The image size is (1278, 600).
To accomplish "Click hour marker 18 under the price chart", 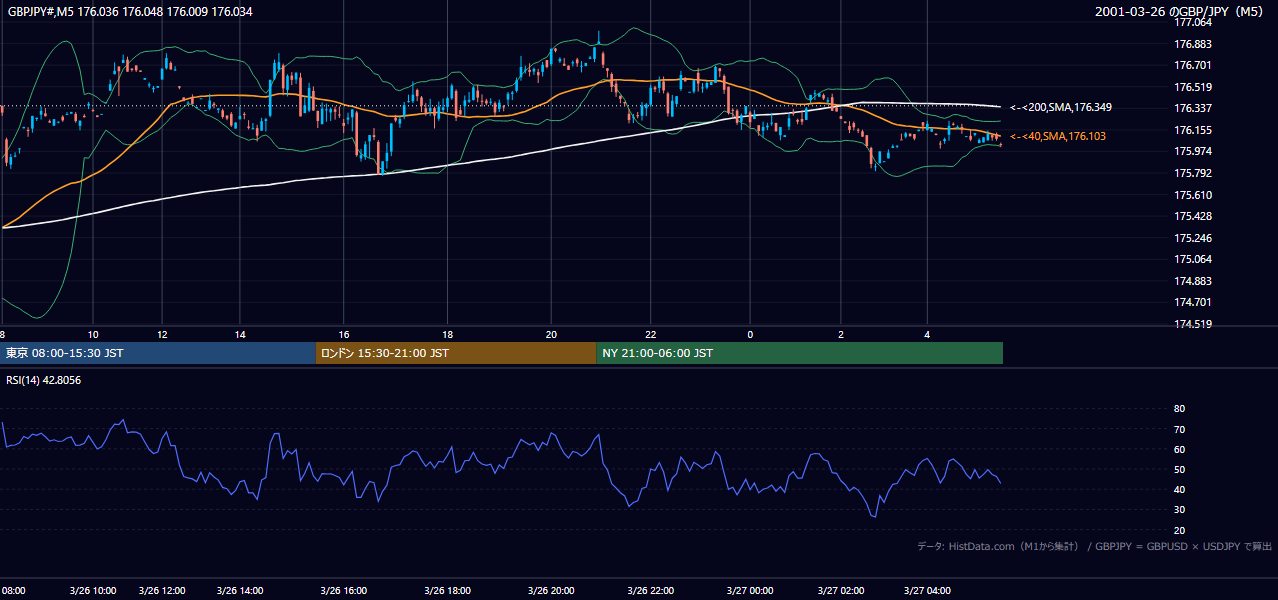I will pos(447,335).
